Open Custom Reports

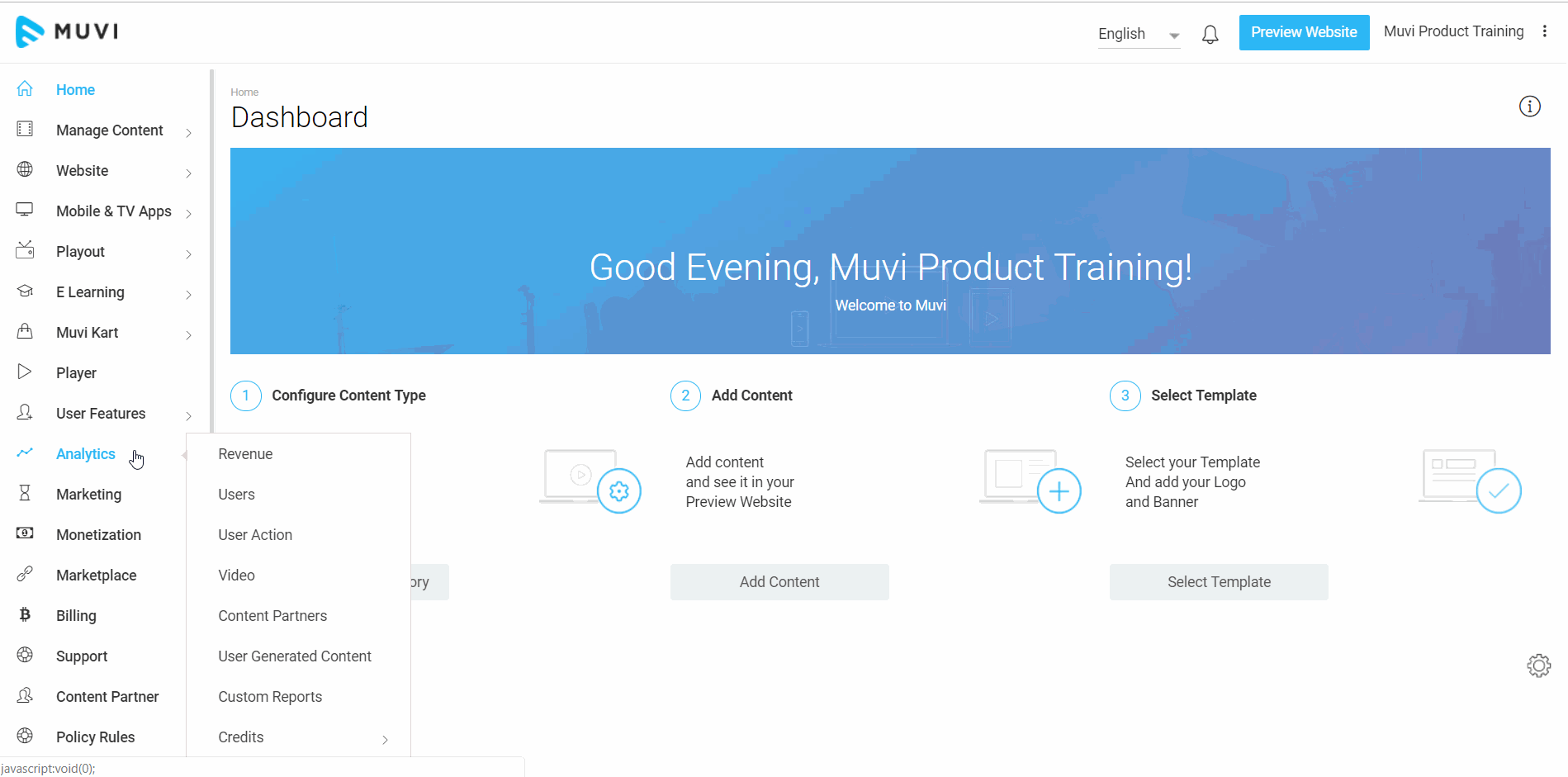[270, 697]
